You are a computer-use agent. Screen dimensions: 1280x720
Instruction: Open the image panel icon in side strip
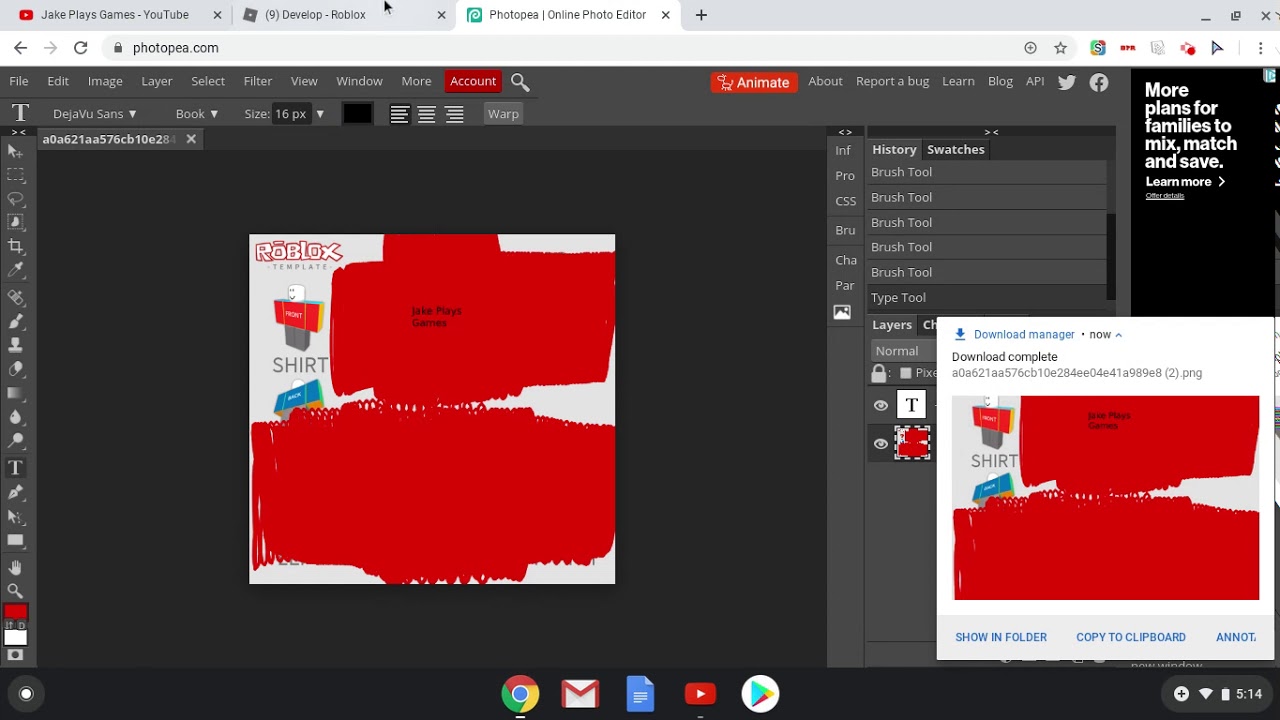pyautogui.click(x=842, y=312)
